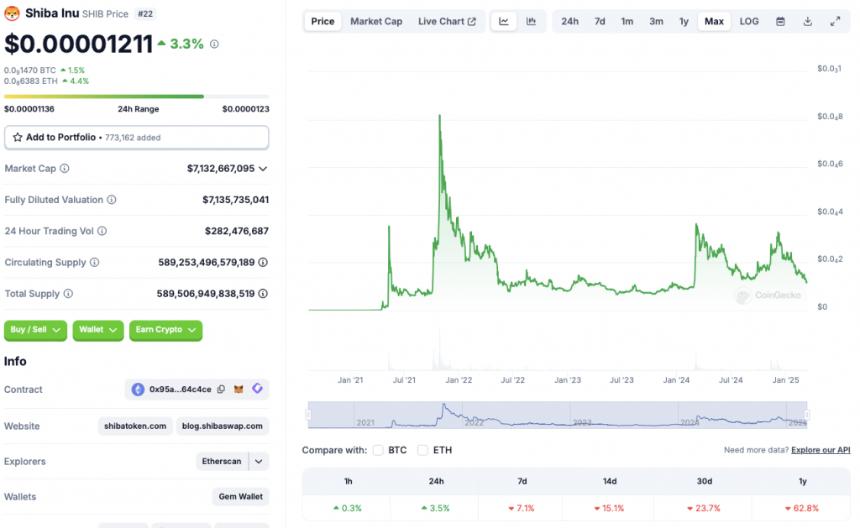
Task: Open Buy / Sell dropdown
Action: point(36,330)
